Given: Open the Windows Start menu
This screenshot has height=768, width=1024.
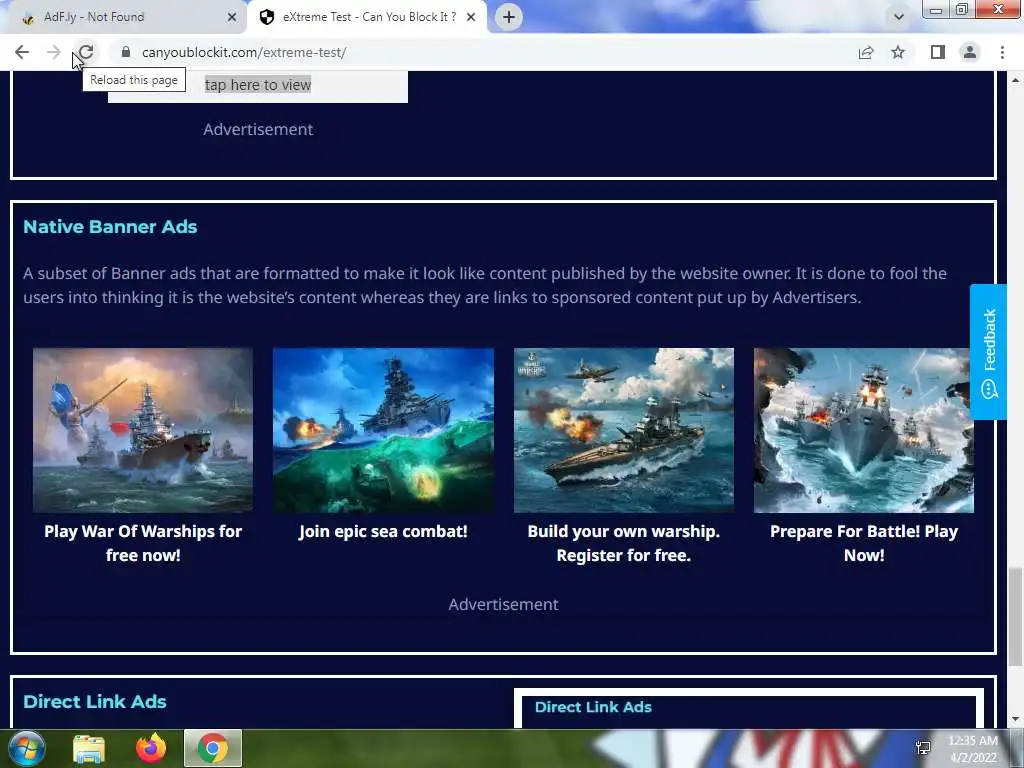Looking at the screenshot, I should click(26, 748).
